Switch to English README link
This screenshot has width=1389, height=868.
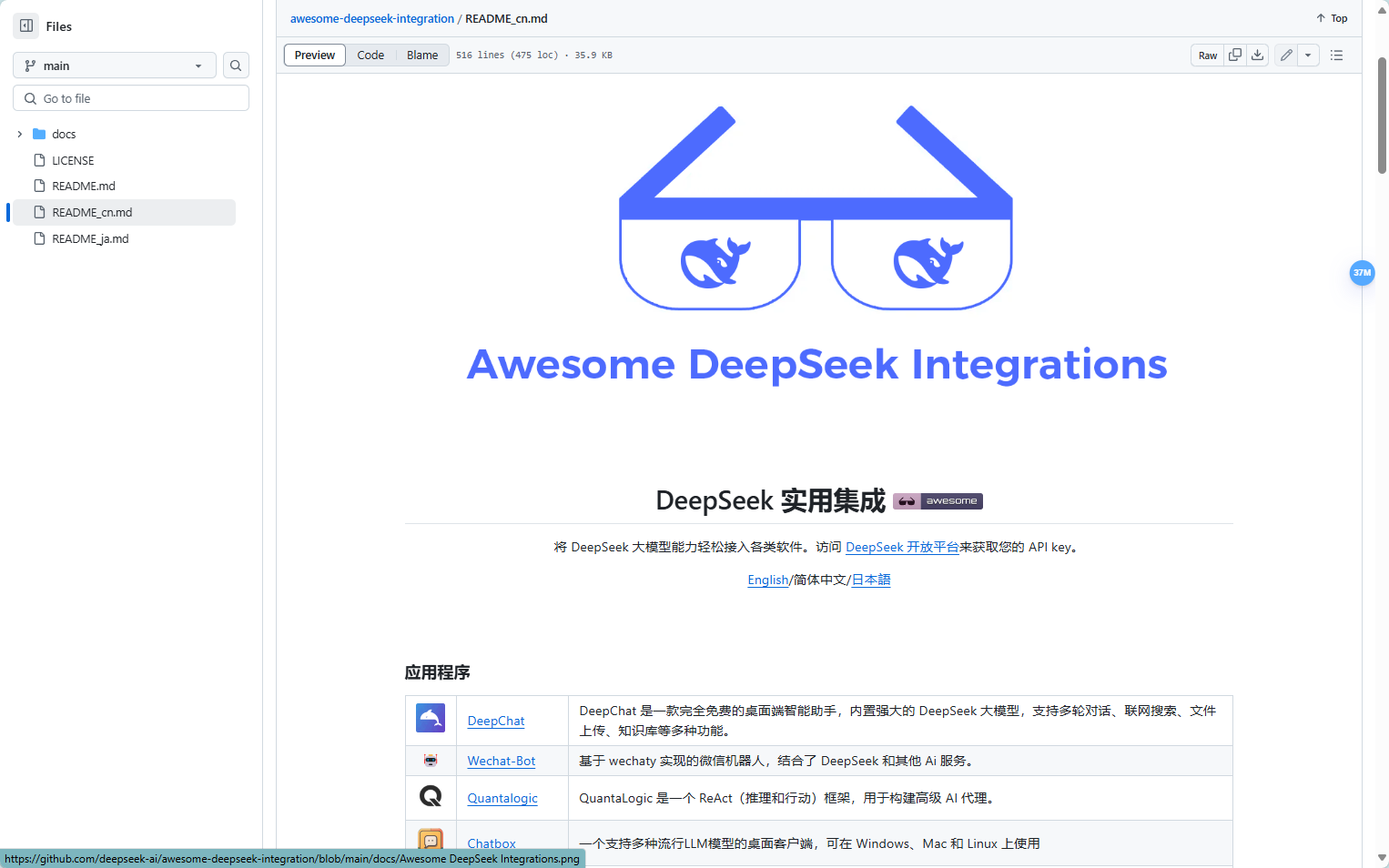pos(767,580)
